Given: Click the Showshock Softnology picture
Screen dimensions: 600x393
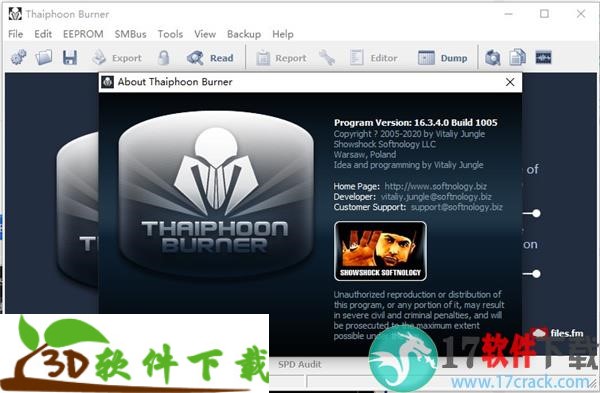Looking at the screenshot, I should pyautogui.click(x=380, y=251).
